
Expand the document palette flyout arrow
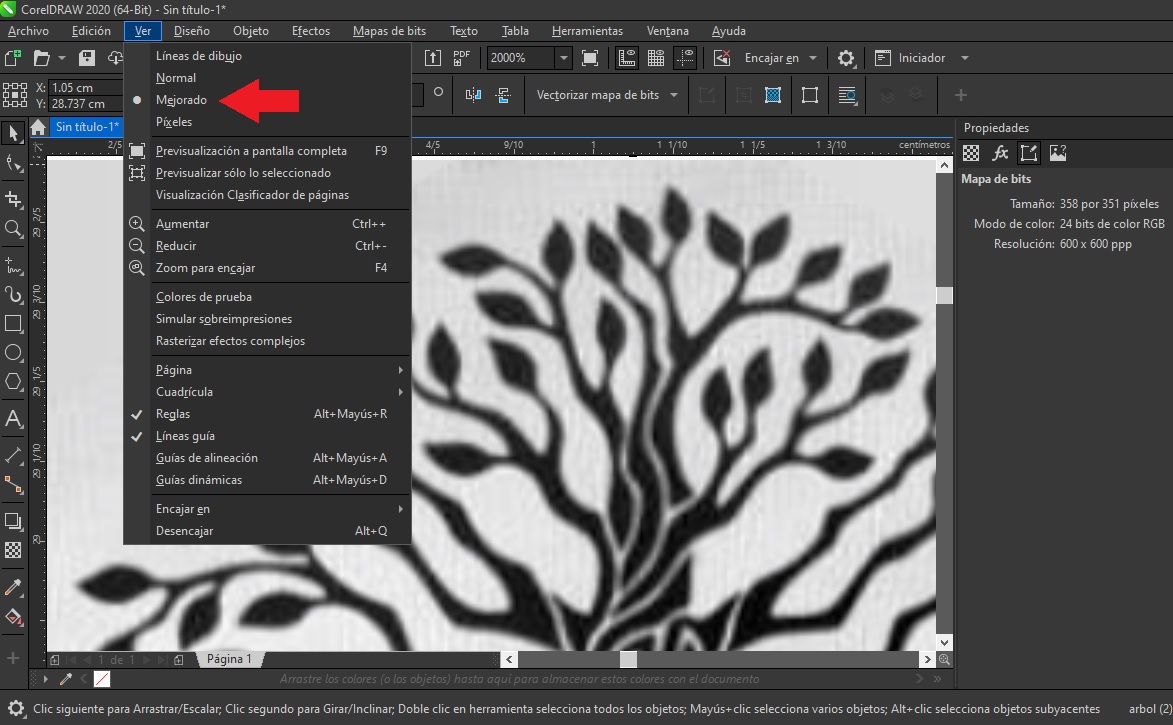(x=46, y=679)
